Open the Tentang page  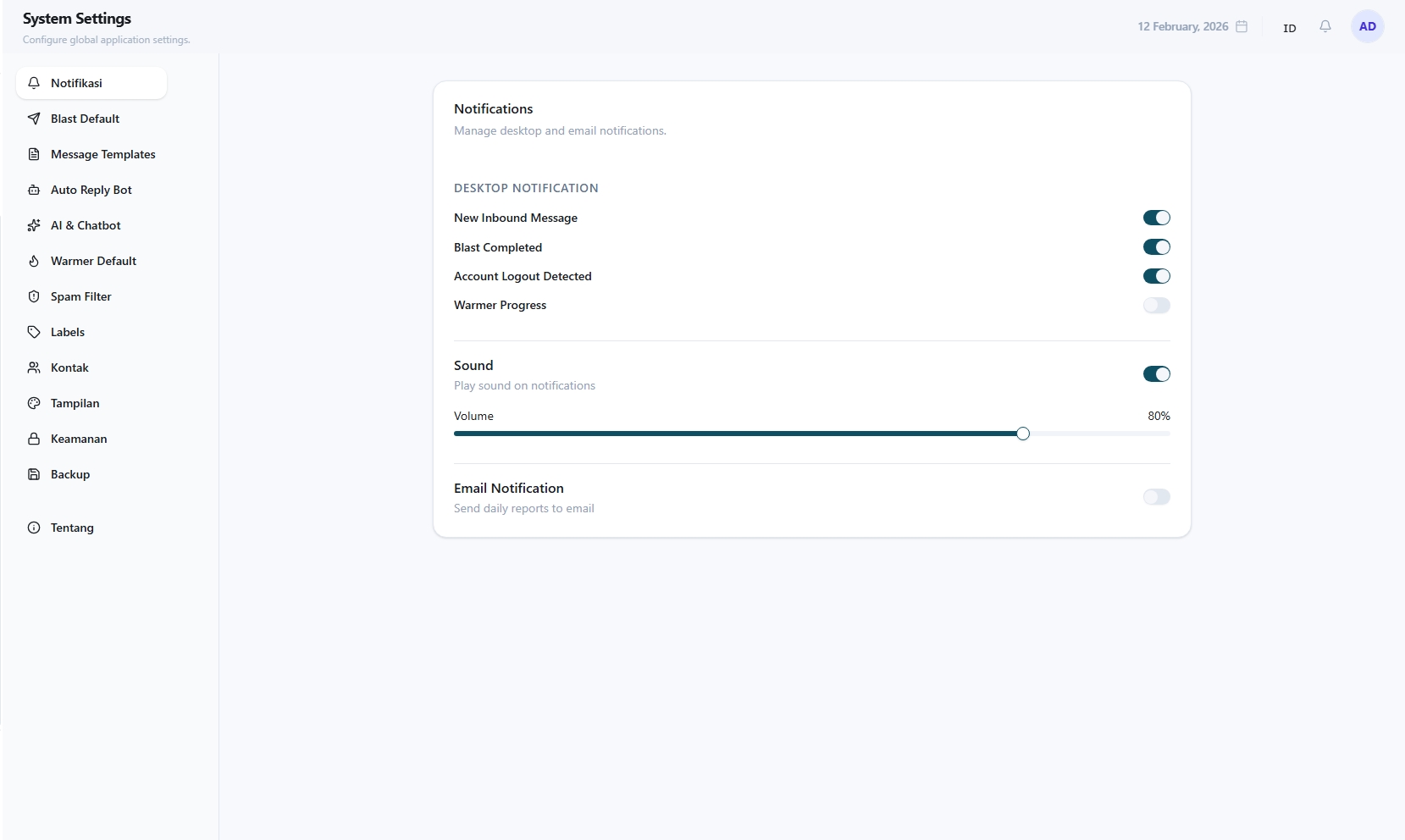click(x=72, y=528)
